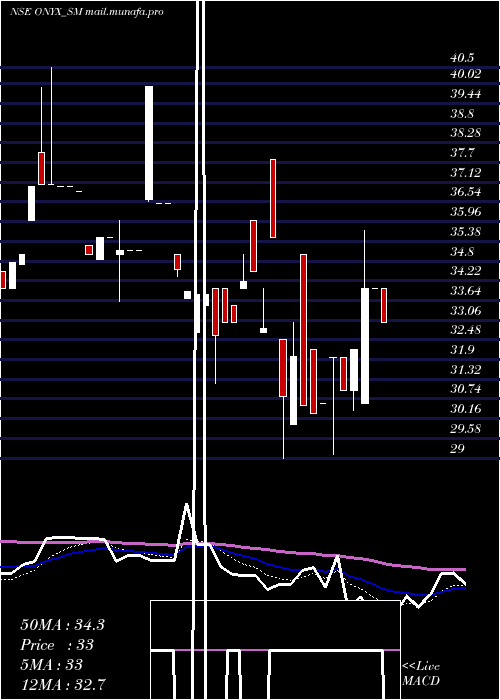Click the 35.96 price axis label
This screenshot has width=500, height=700.
pos(466,211)
